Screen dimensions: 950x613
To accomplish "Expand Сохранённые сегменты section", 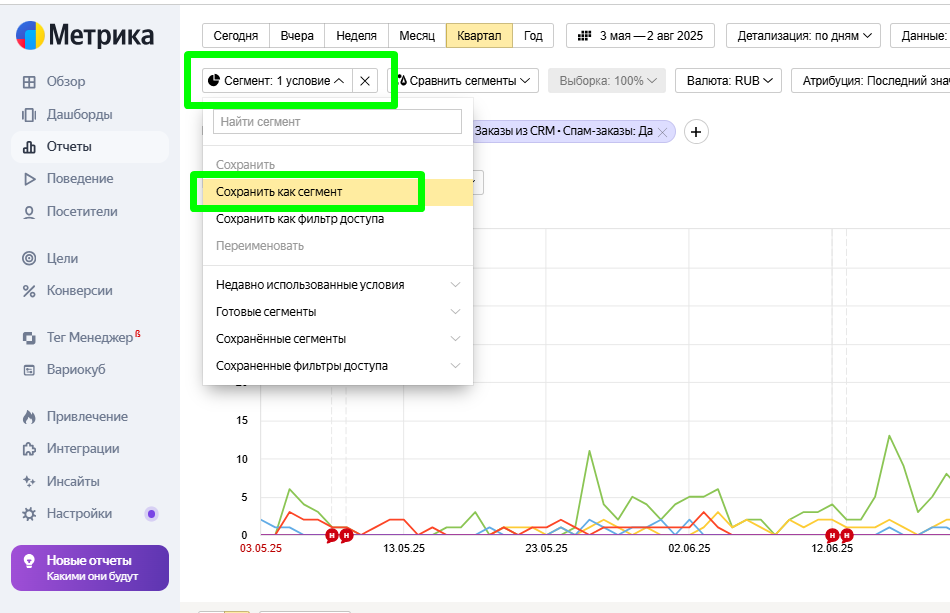I will tap(337, 339).
